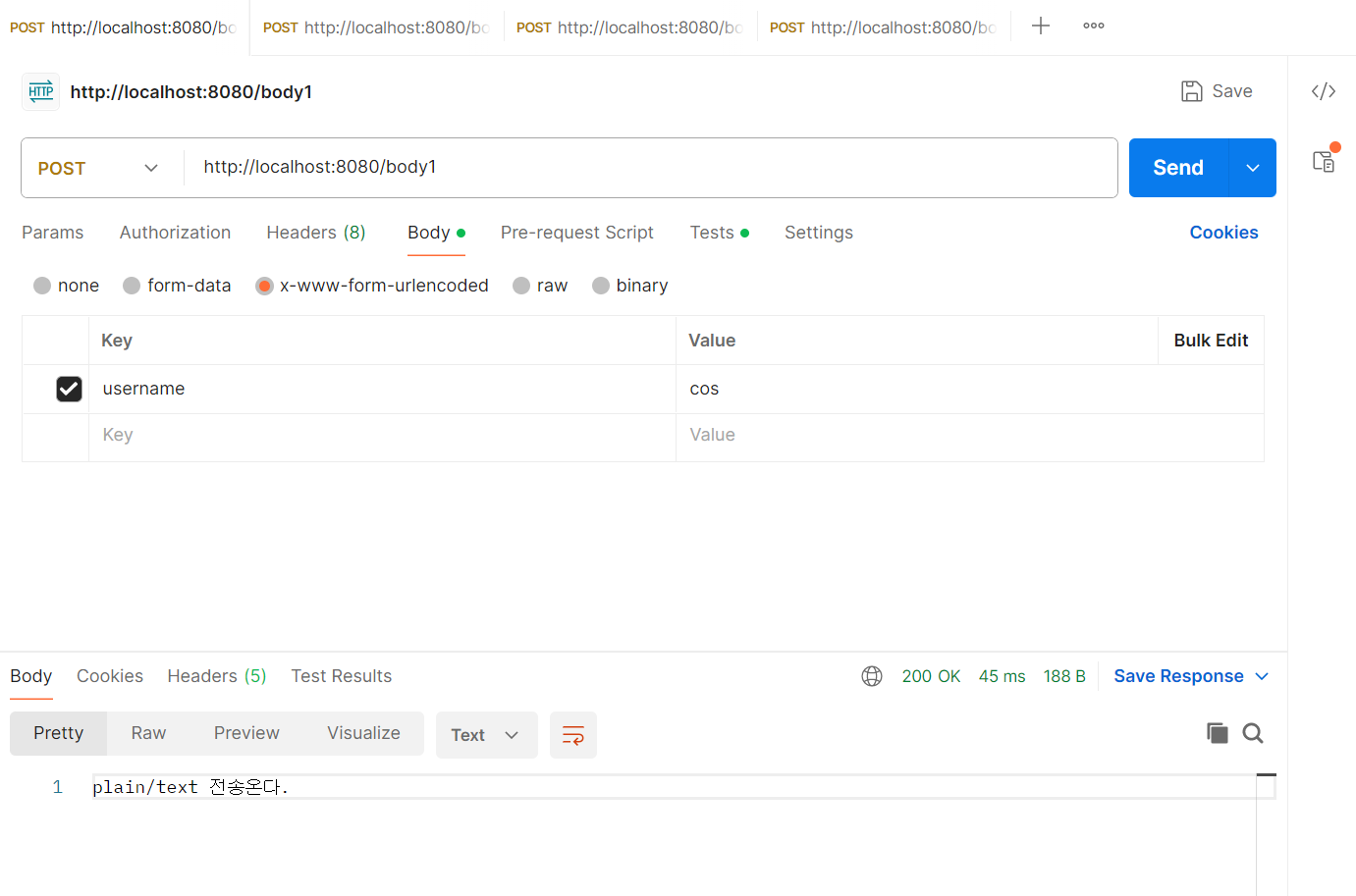
Task: Click the empty Value placeholder field
Action: coord(969,436)
